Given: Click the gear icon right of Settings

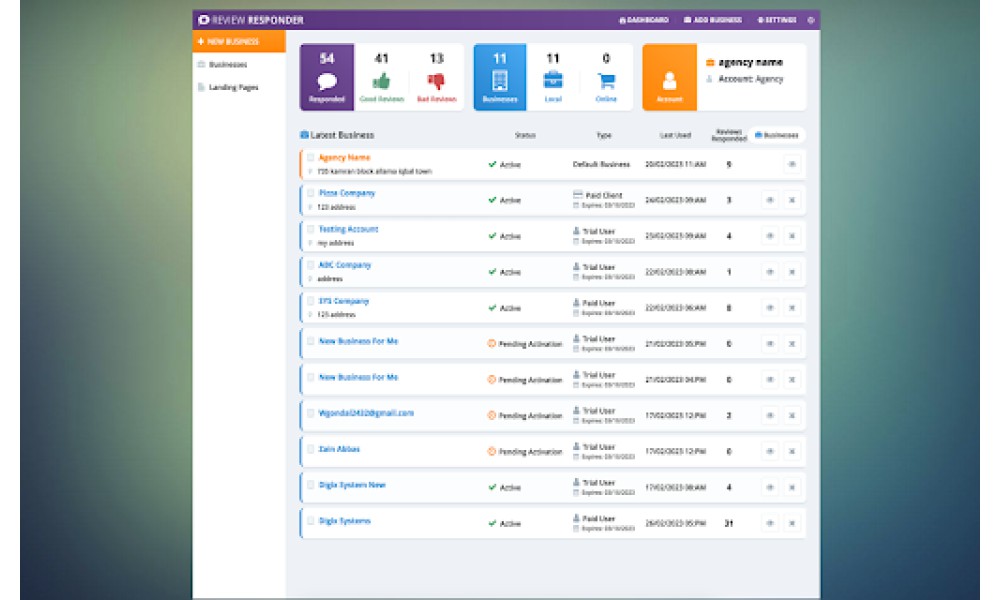Looking at the screenshot, I should pos(811,20).
